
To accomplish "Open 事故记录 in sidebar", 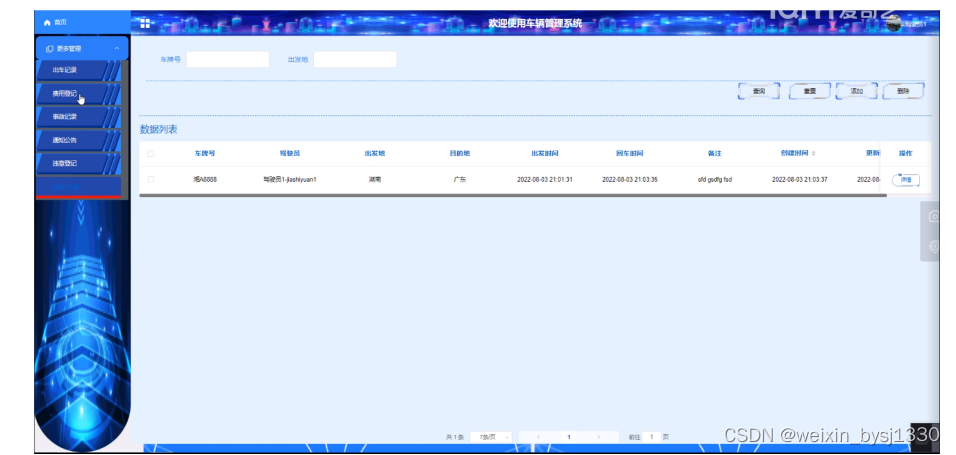I will 78,116.
